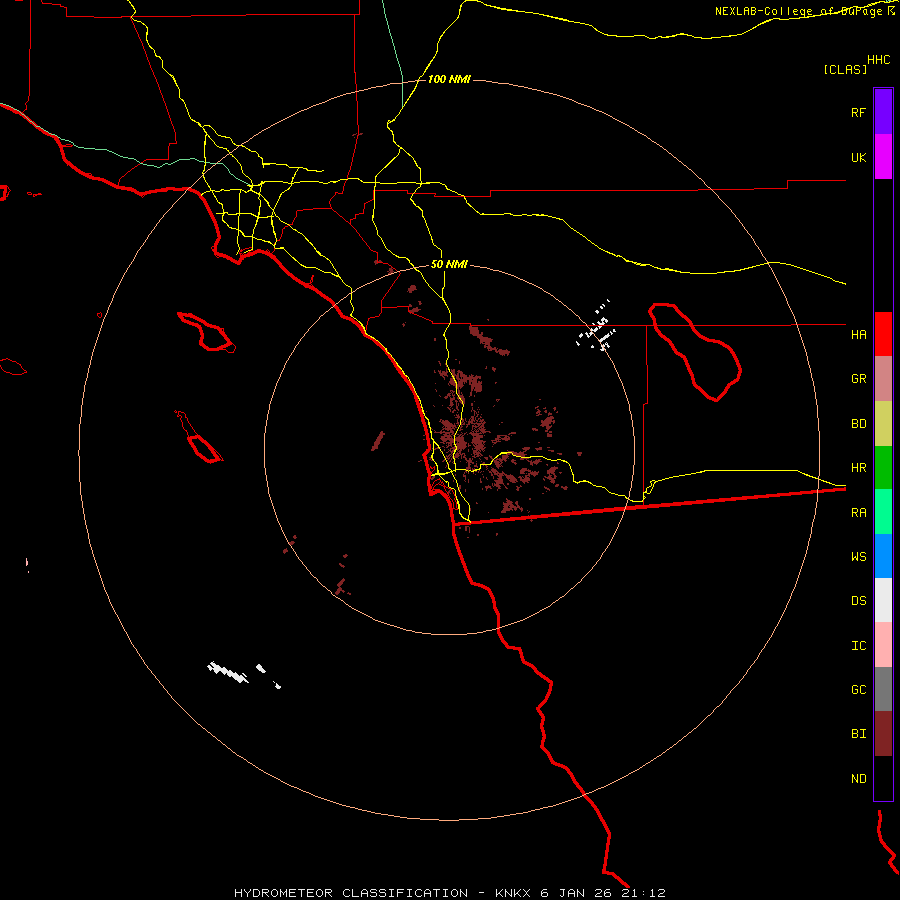
Task: Click the pink-brown GR color swatch
Action: (883, 379)
